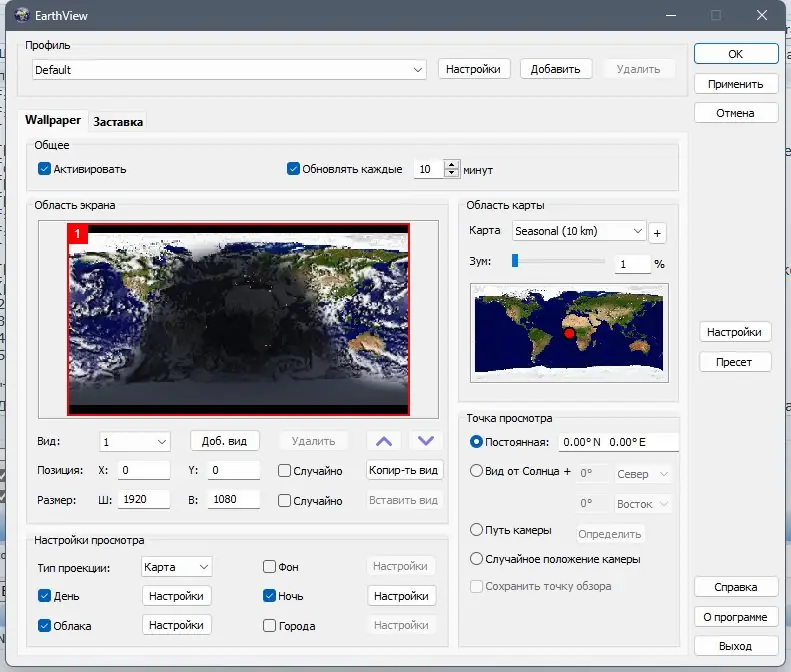Click the red dot on world map
791x672 pixels.
coord(570,333)
